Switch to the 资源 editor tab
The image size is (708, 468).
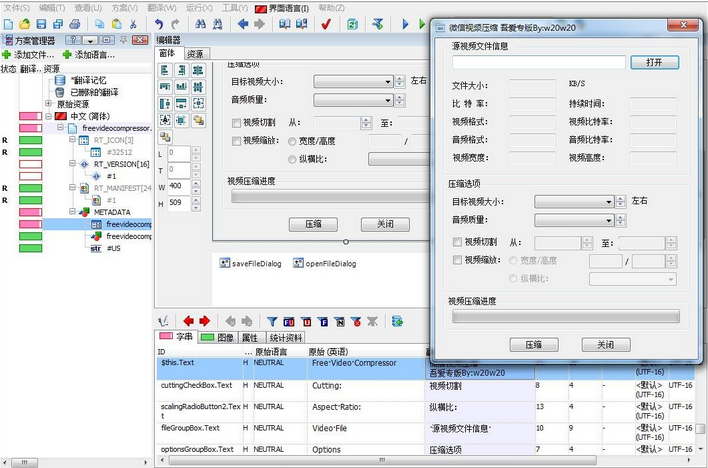[195, 54]
